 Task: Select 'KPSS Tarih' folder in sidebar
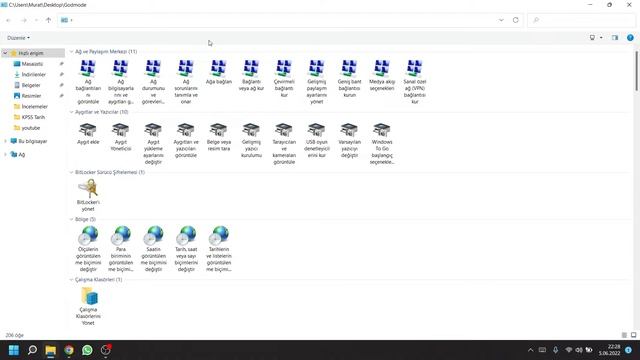click(33, 117)
